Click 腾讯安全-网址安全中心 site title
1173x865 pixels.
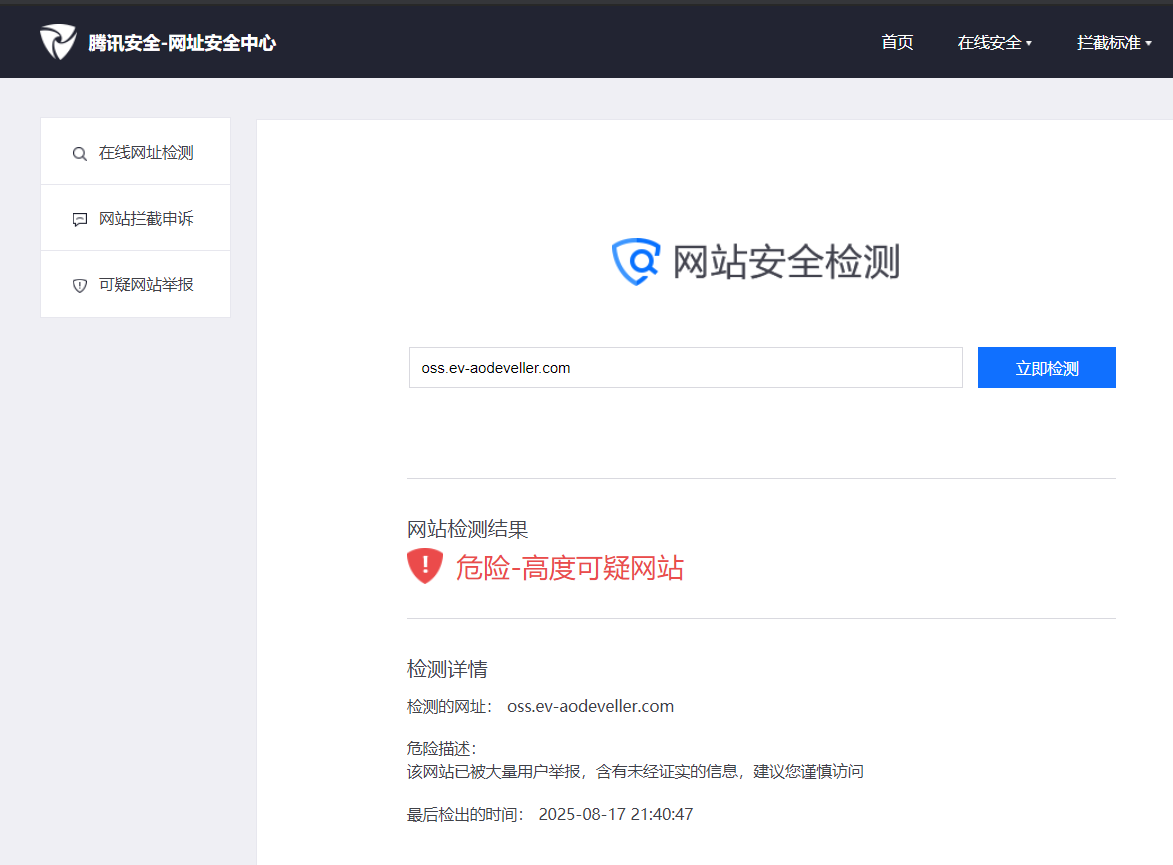pyautogui.click(x=182, y=43)
